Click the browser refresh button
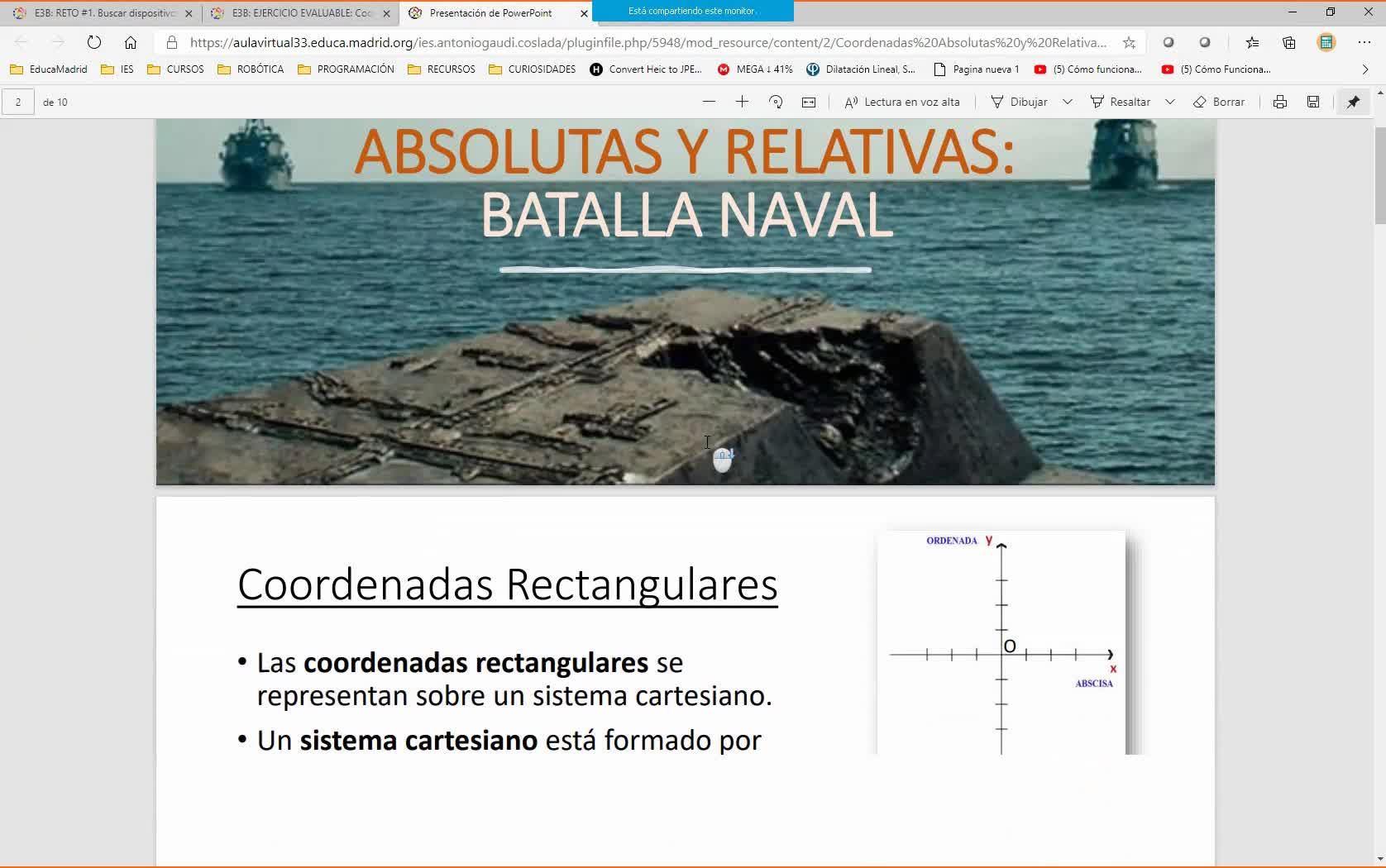The image size is (1386, 868). tap(94, 42)
